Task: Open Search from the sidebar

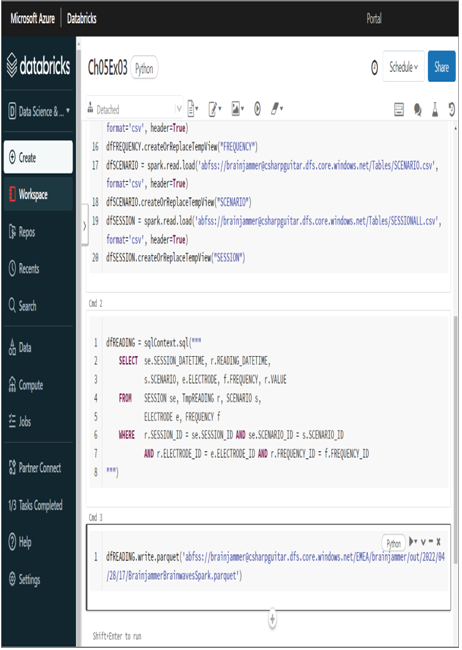Action: (22, 306)
